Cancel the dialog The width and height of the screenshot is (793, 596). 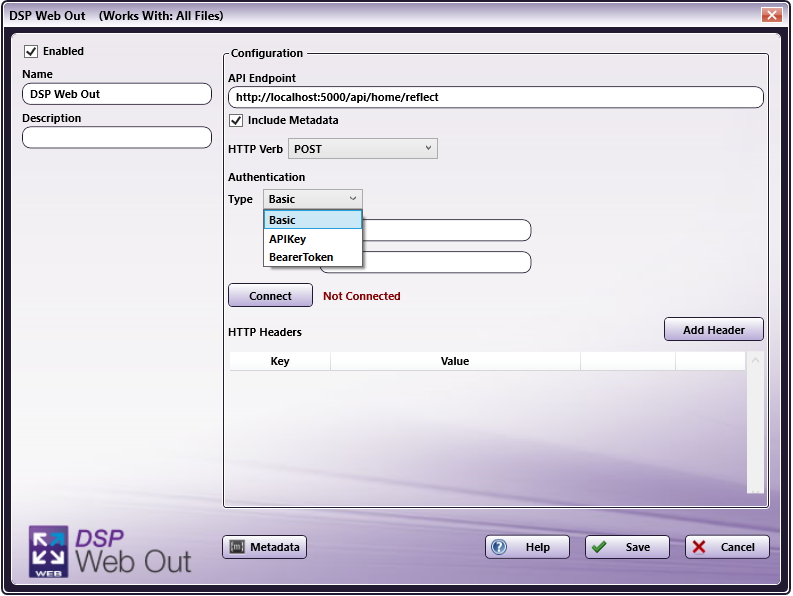point(727,547)
